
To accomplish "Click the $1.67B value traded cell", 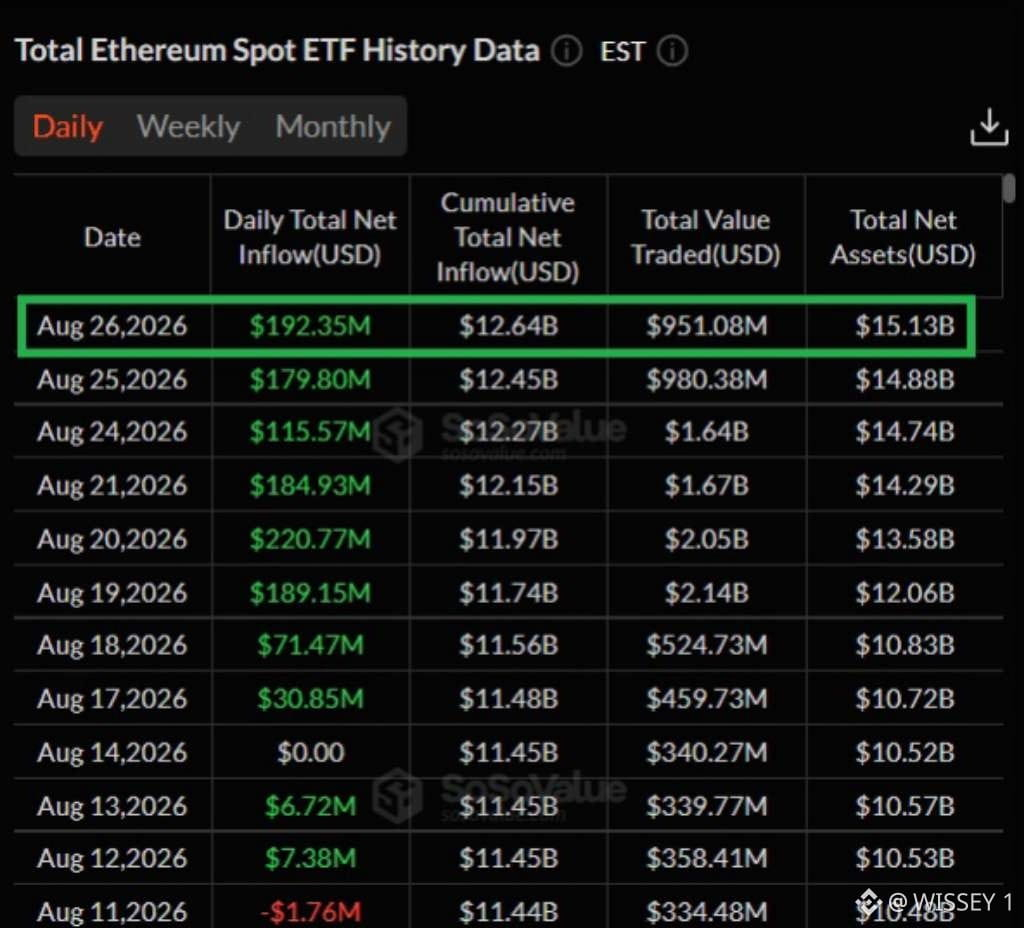I will [707, 485].
